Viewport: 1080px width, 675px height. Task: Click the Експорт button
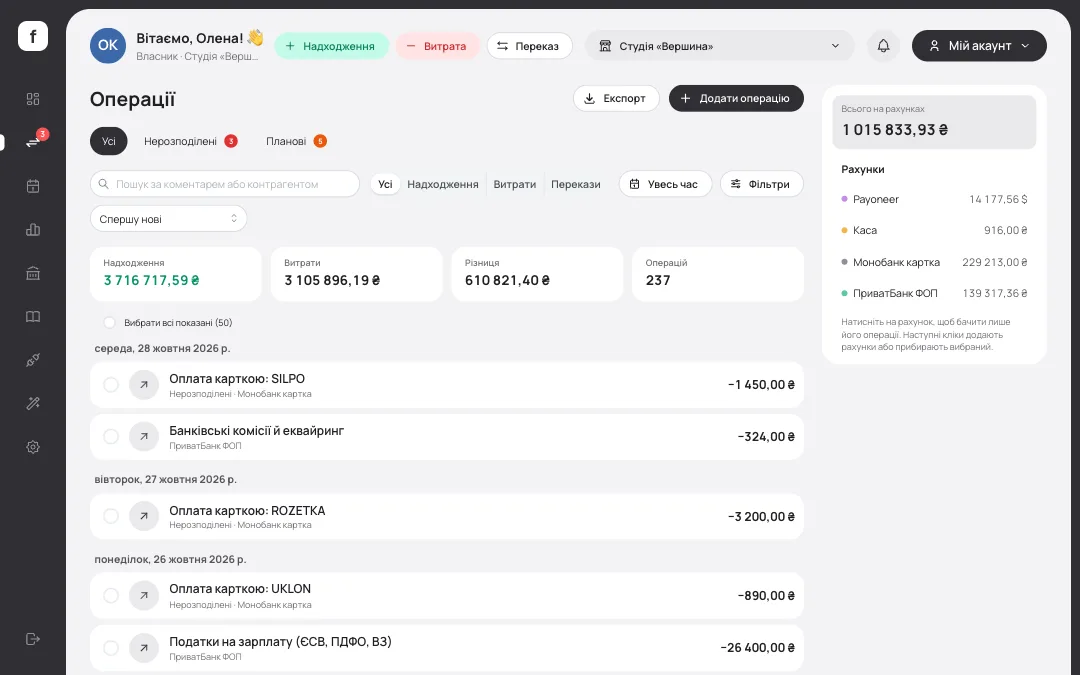(616, 98)
